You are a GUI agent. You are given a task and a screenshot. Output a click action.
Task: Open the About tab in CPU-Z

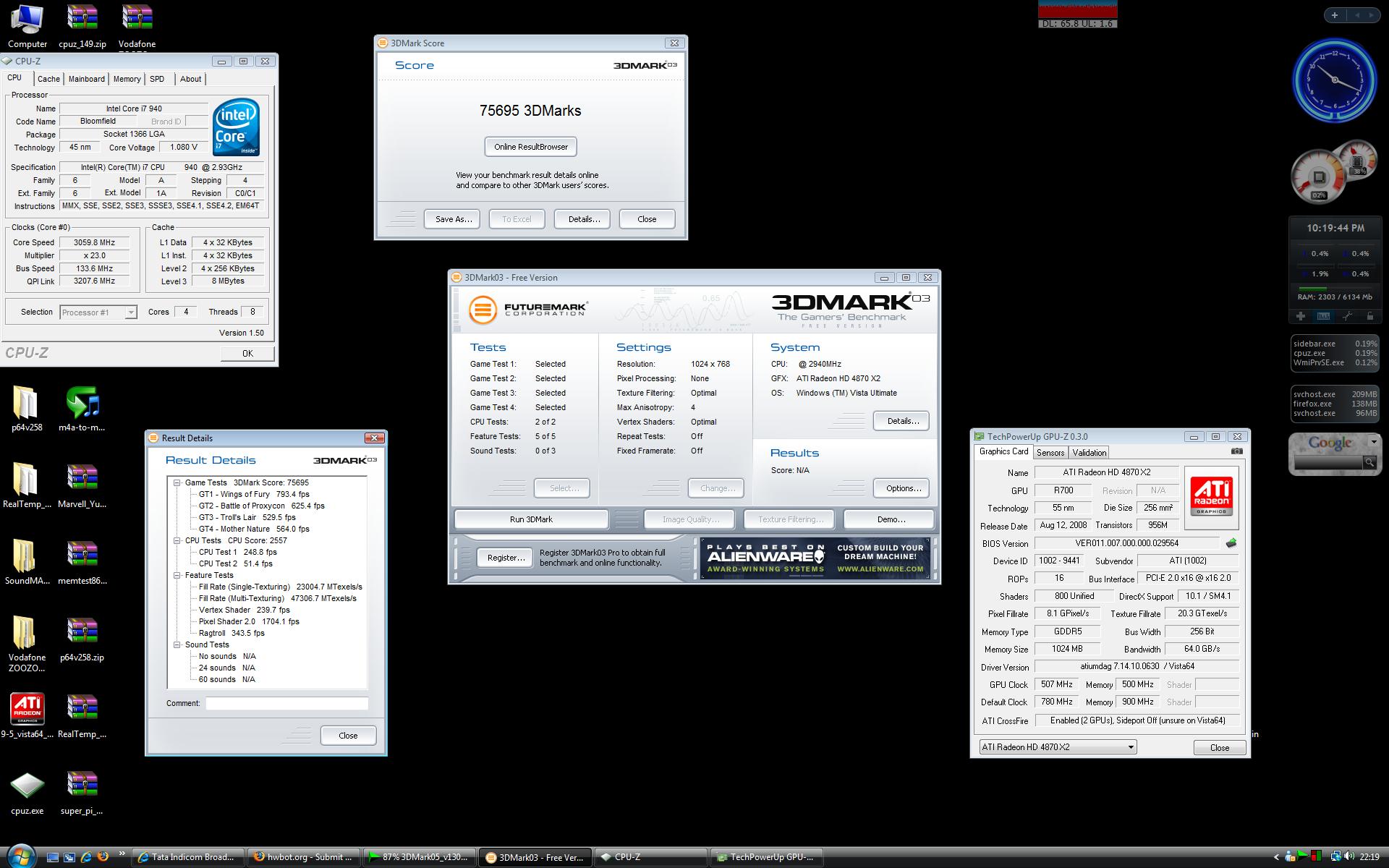(x=190, y=79)
